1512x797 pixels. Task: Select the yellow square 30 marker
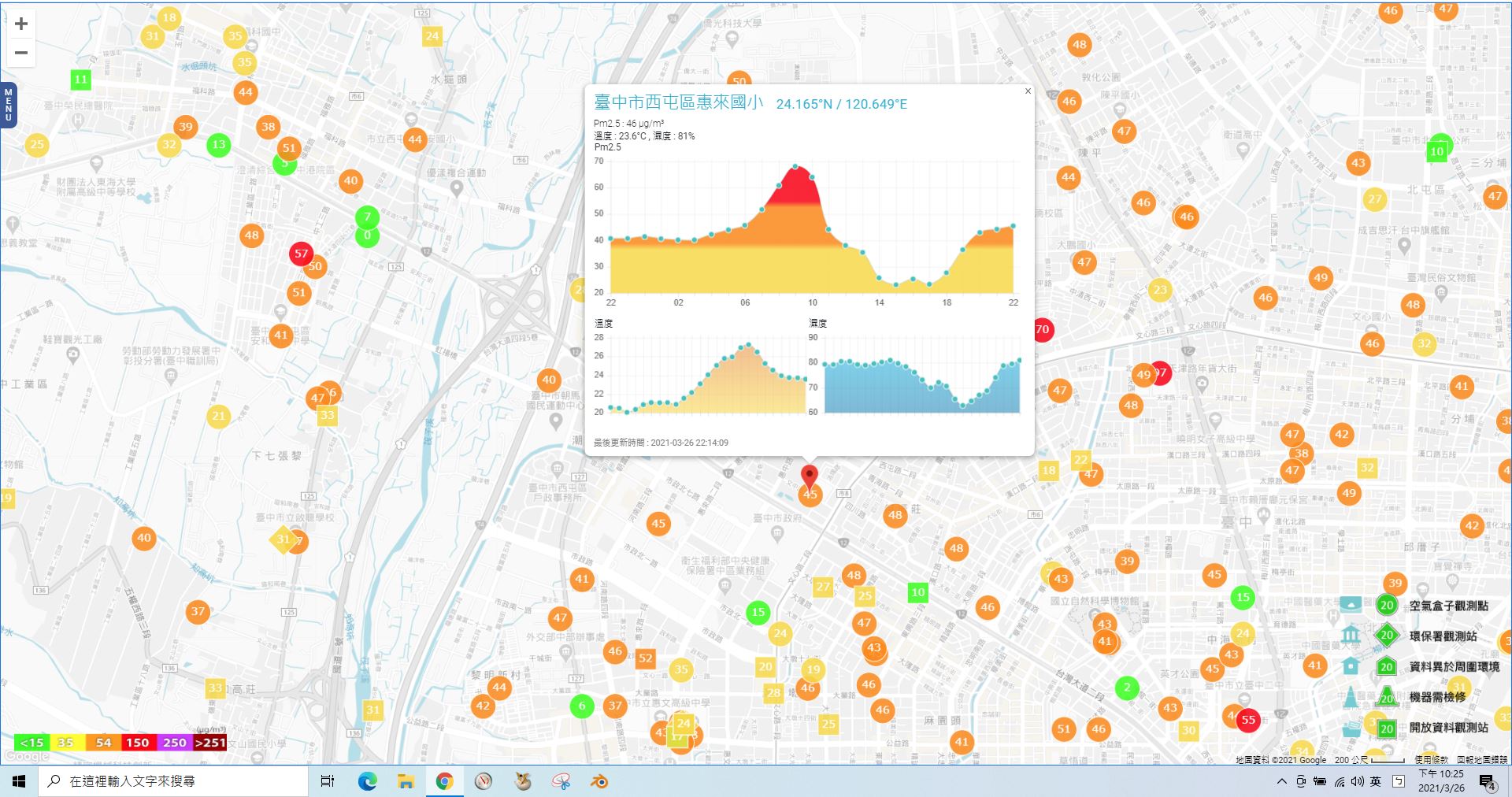(x=1188, y=730)
